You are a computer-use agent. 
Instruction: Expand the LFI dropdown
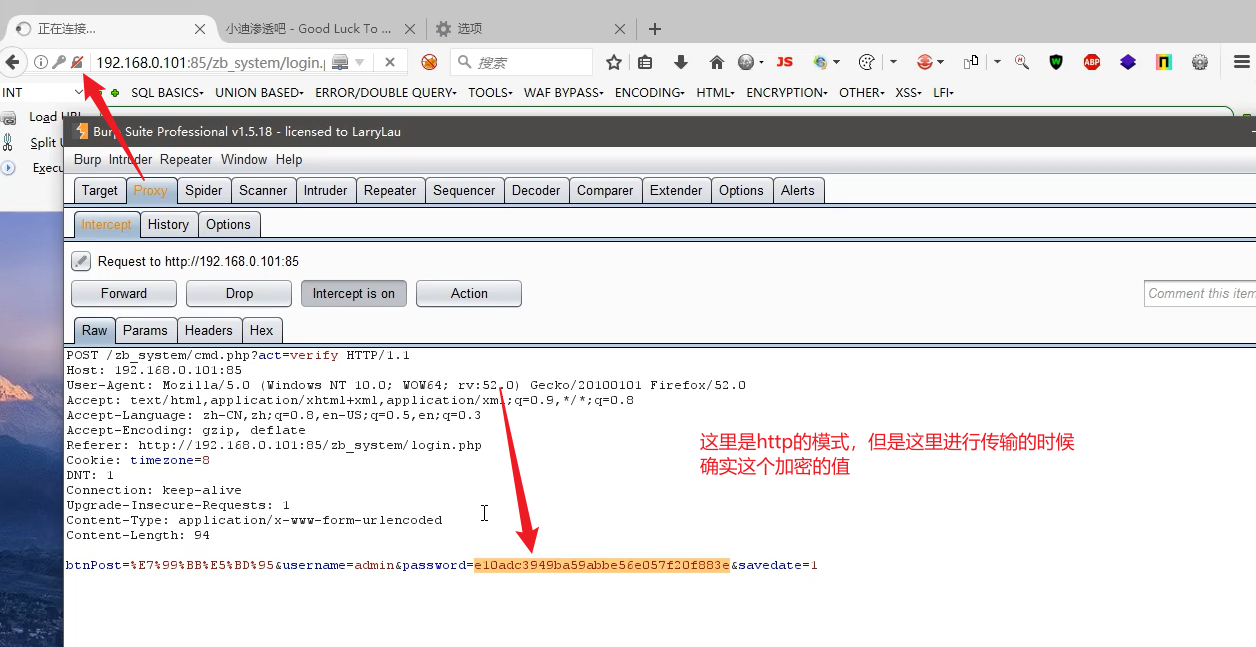(x=943, y=93)
